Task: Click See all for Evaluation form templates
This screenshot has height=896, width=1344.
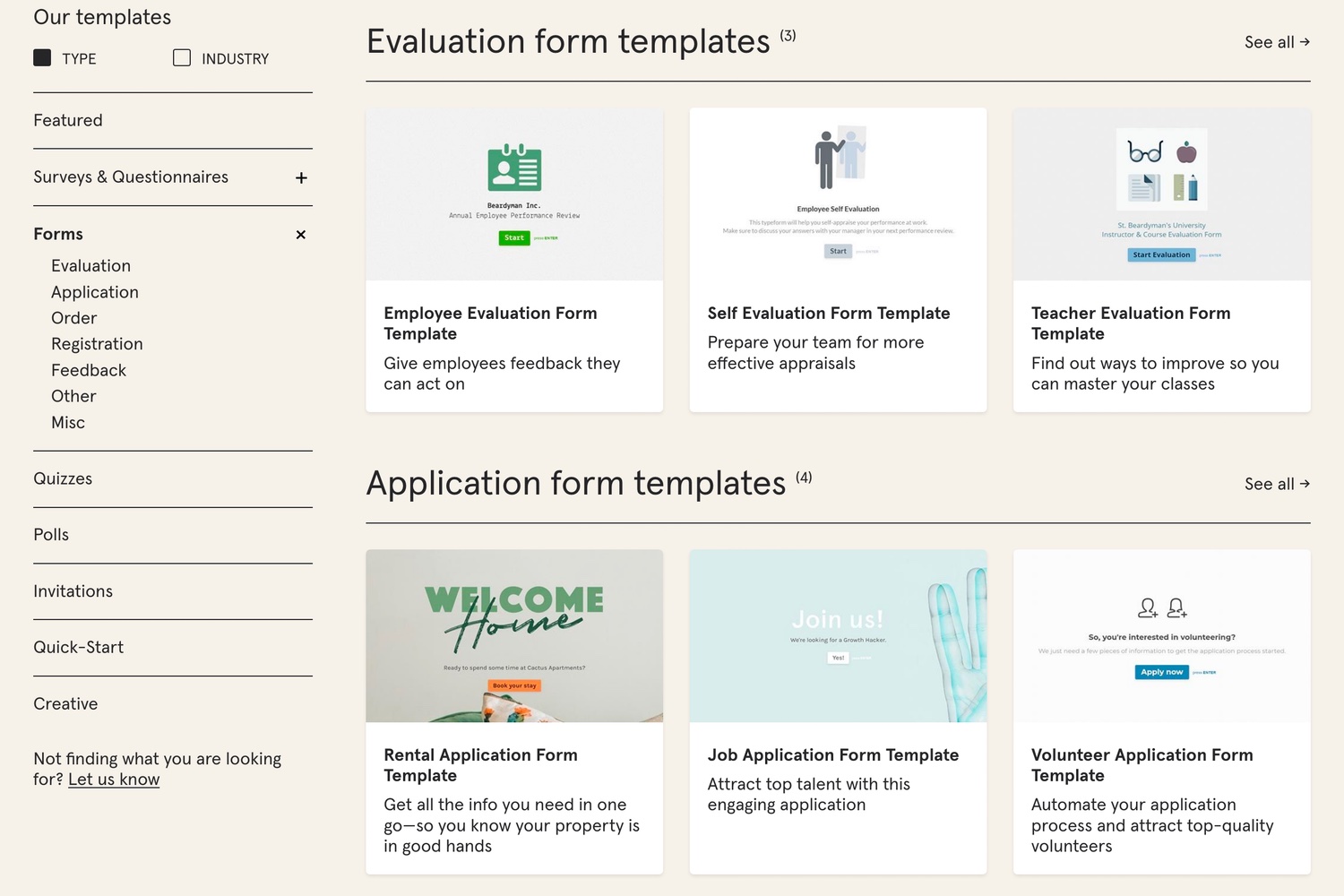Action: click(x=1276, y=41)
